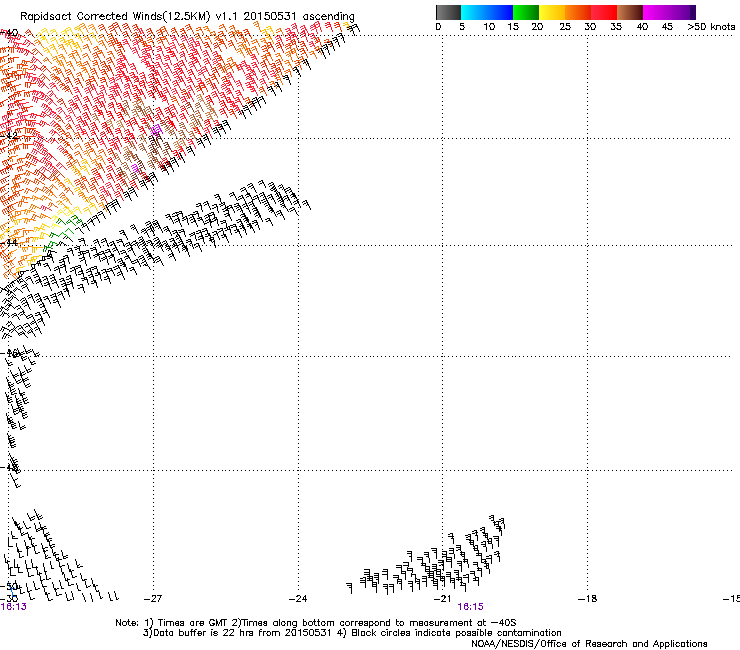Click the '-21' longitude axis label
The image size is (740, 650).
point(442,599)
